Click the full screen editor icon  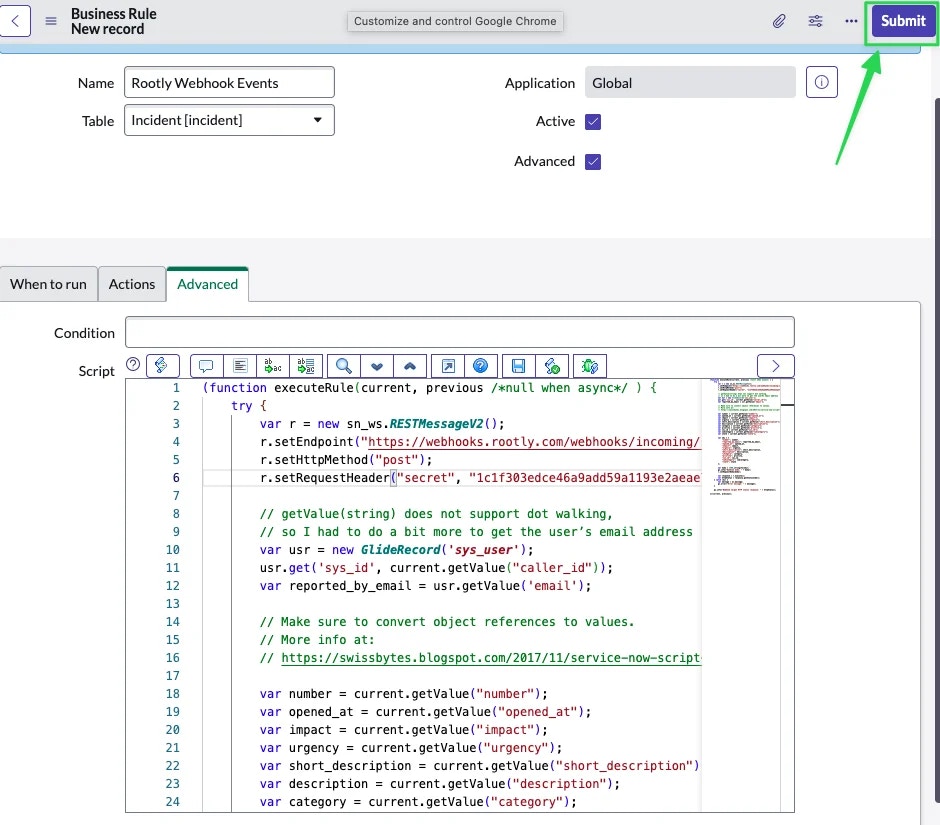[x=448, y=366]
